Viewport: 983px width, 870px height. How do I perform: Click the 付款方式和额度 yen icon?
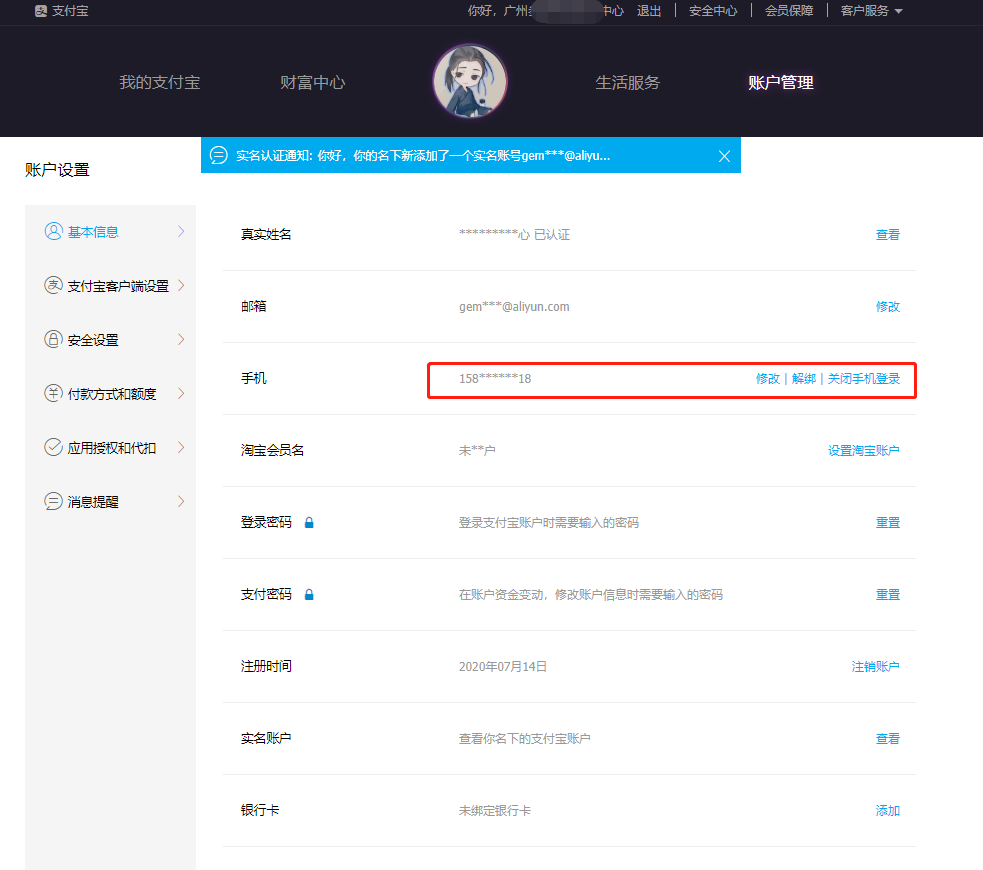point(53,393)
